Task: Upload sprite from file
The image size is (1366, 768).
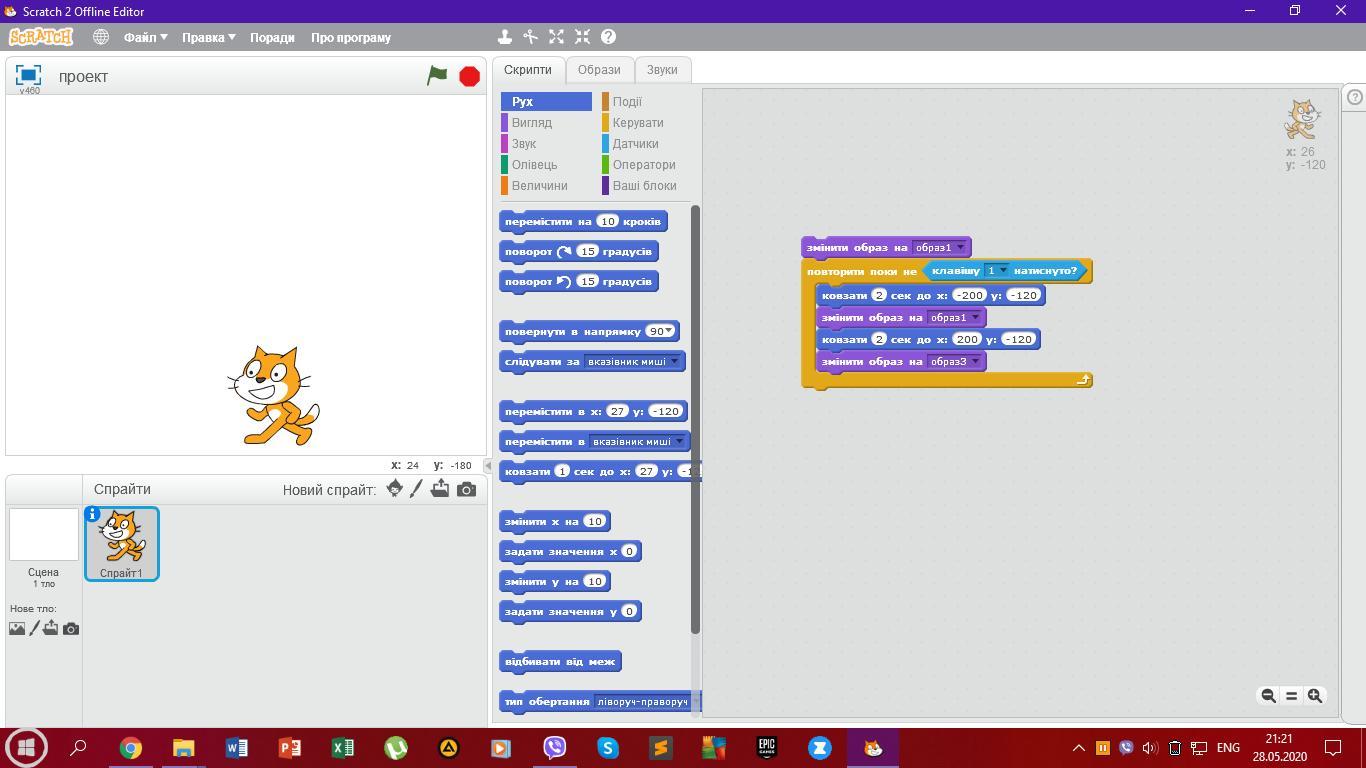Action: click(440, 489)
